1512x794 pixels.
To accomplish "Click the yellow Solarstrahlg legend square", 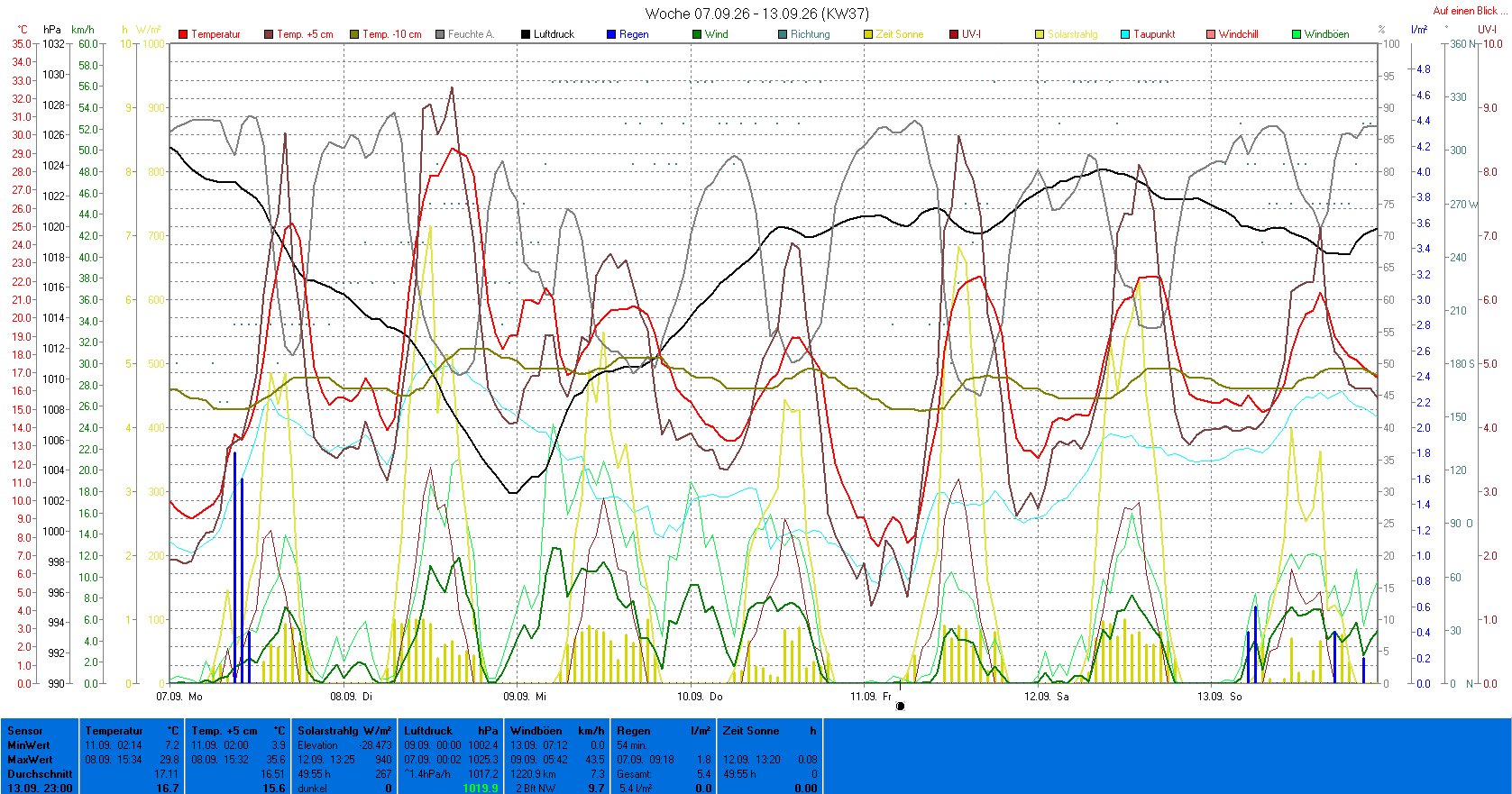I will [x=1040, y=34].
